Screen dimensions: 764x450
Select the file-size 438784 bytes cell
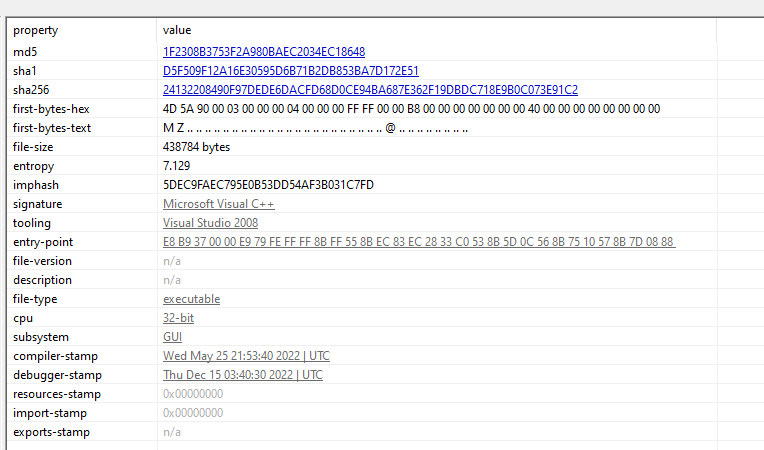[196, 146]
